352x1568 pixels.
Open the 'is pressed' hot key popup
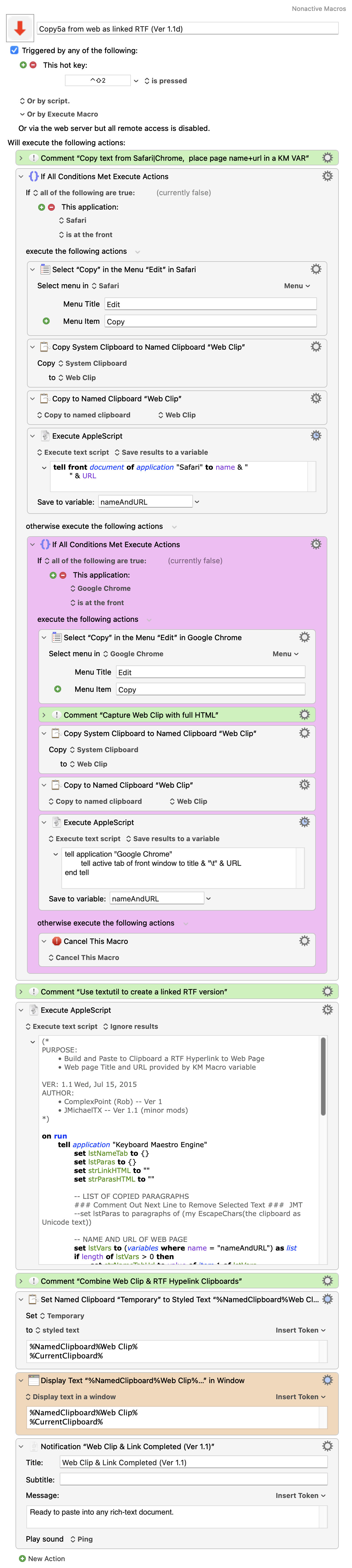coord(165,81)
